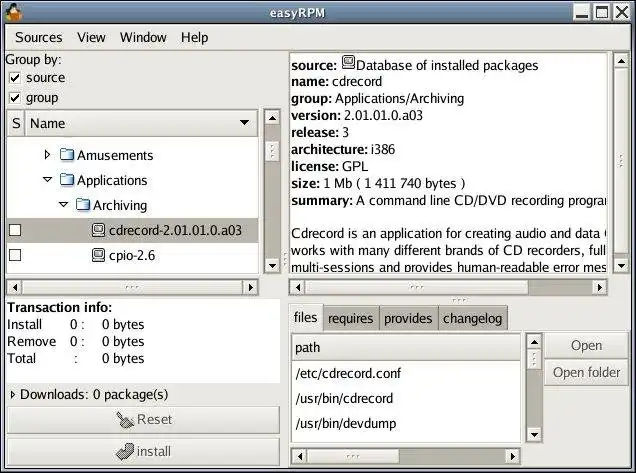Uncheck the group group-by checkbox
Image resolution: width=636 pixels, height=473 pixels.
tap(15, 98)
